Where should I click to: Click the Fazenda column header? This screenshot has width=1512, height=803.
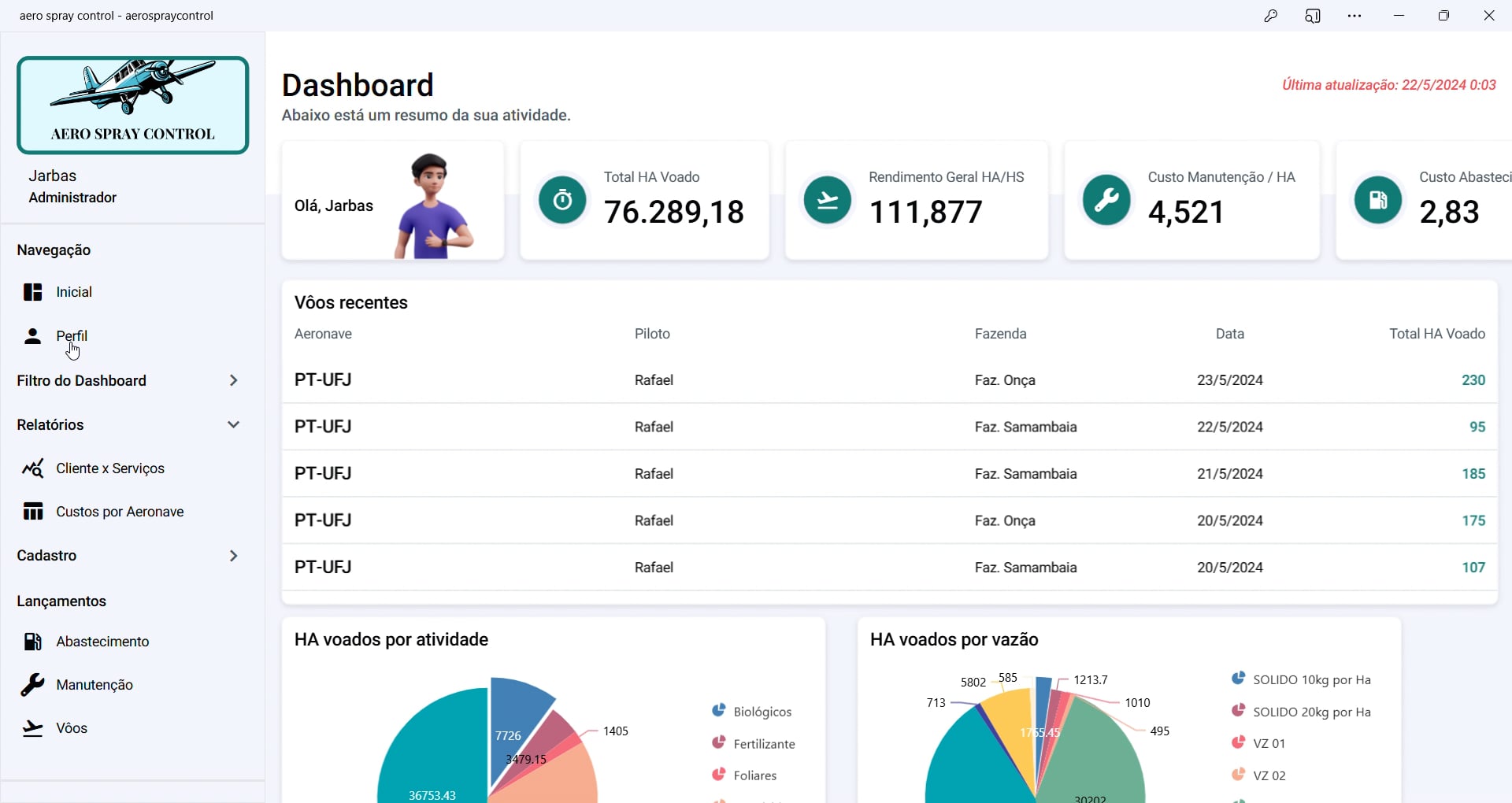pyautogui.click(x=1000, y=334)
